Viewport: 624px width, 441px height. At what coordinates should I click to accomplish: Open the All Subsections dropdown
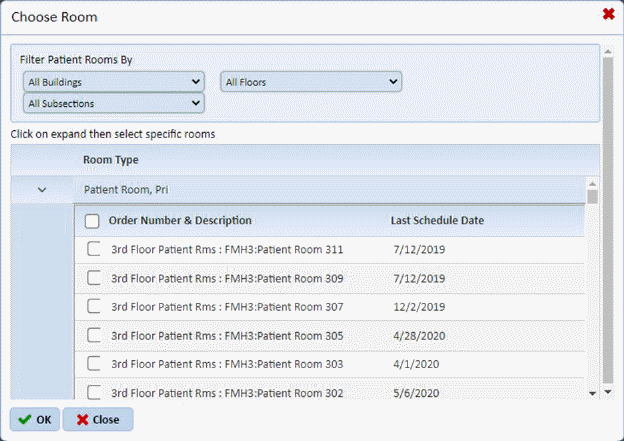coord(113,102)
